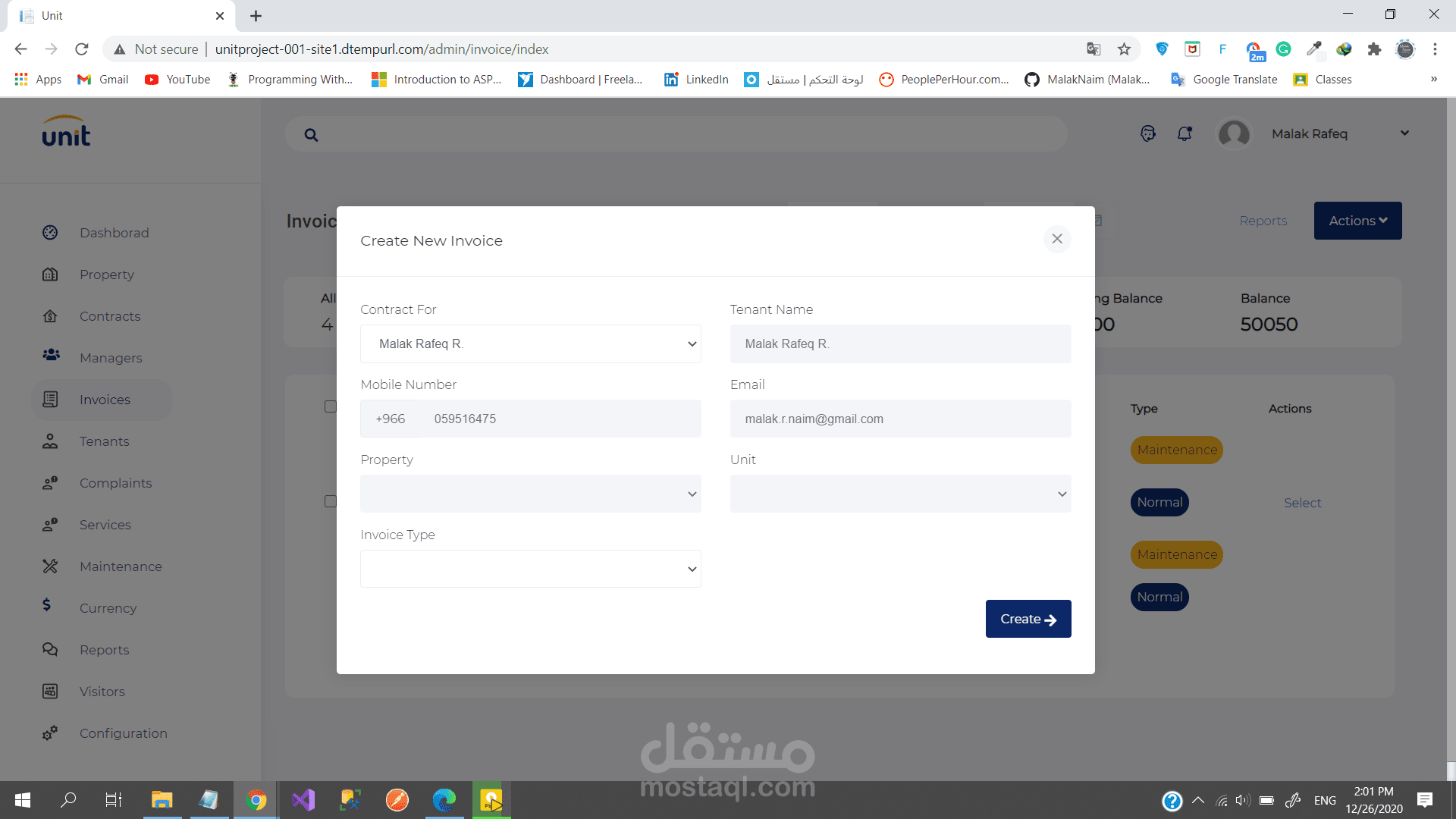
Task: Tick the second table row checkbox
Action: (330, 501)
